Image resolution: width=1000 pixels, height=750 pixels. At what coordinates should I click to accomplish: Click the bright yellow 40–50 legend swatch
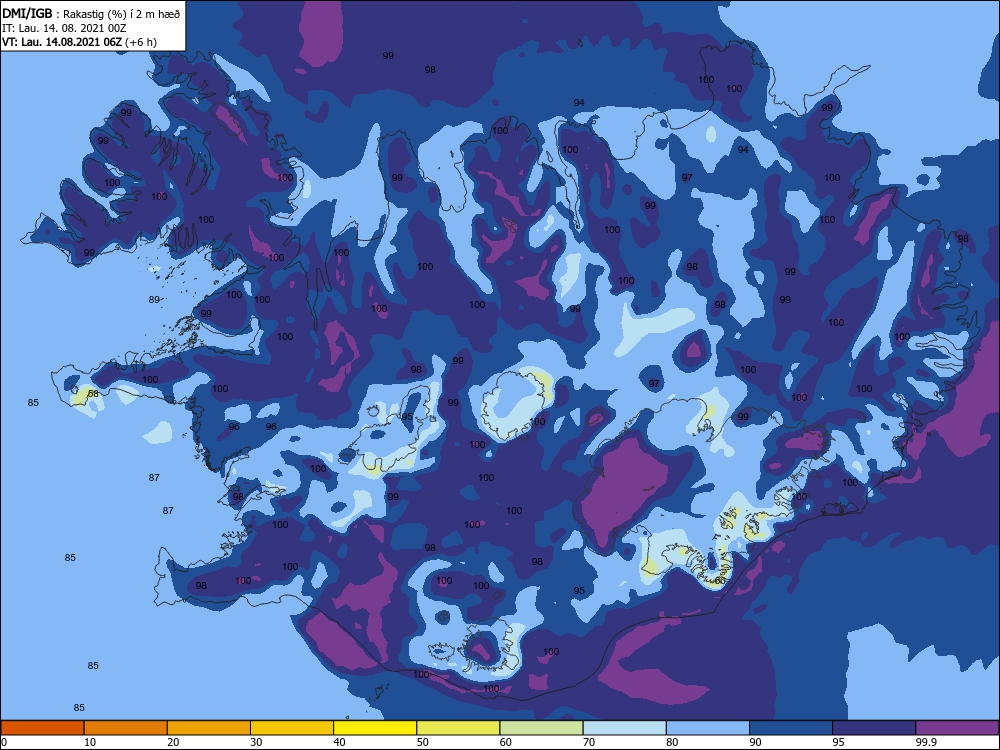click(375, 728)
